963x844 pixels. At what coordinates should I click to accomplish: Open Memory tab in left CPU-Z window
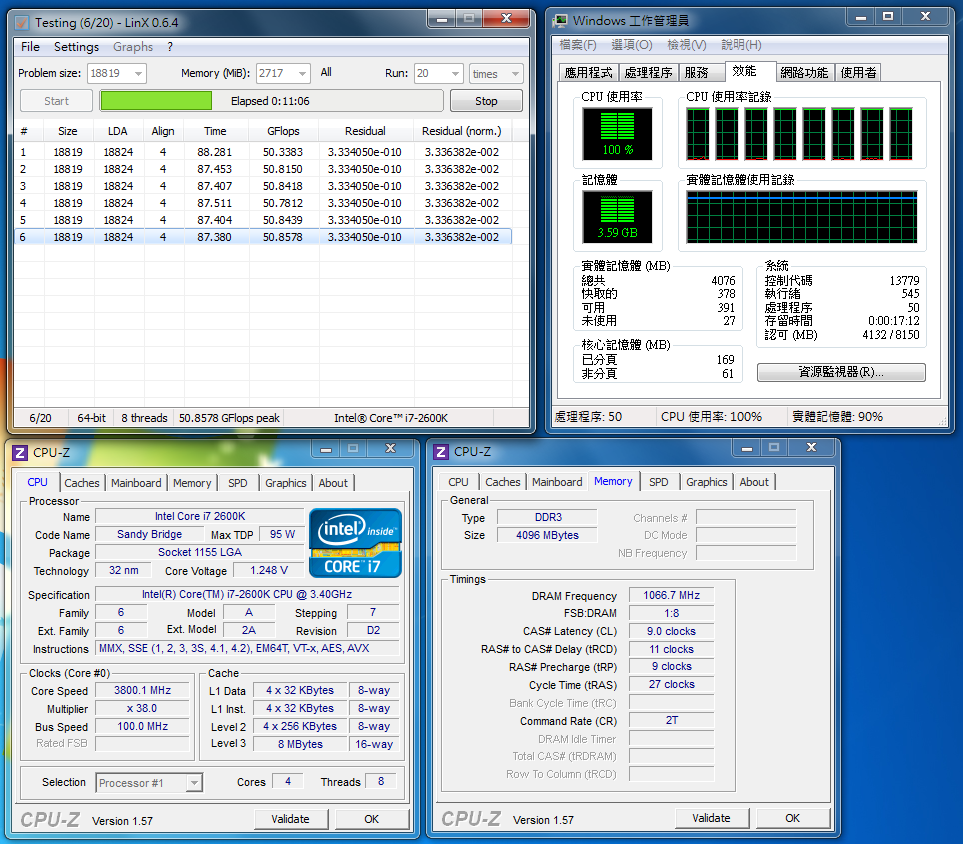tap(192, 483)
